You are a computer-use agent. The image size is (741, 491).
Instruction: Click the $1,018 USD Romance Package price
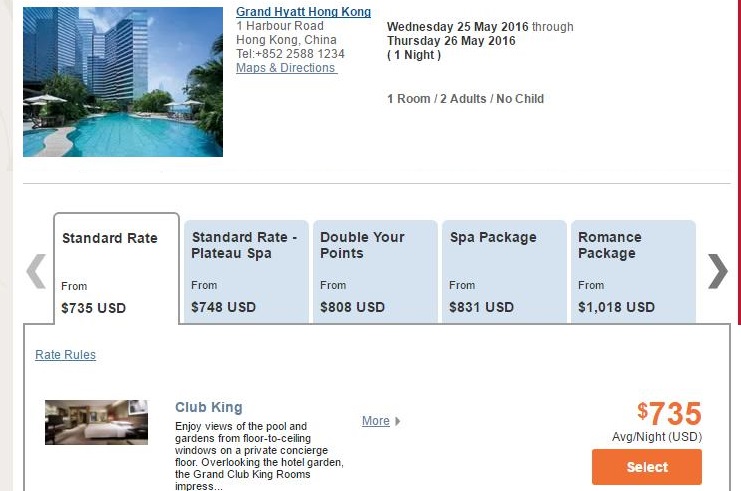click(616, 307)
